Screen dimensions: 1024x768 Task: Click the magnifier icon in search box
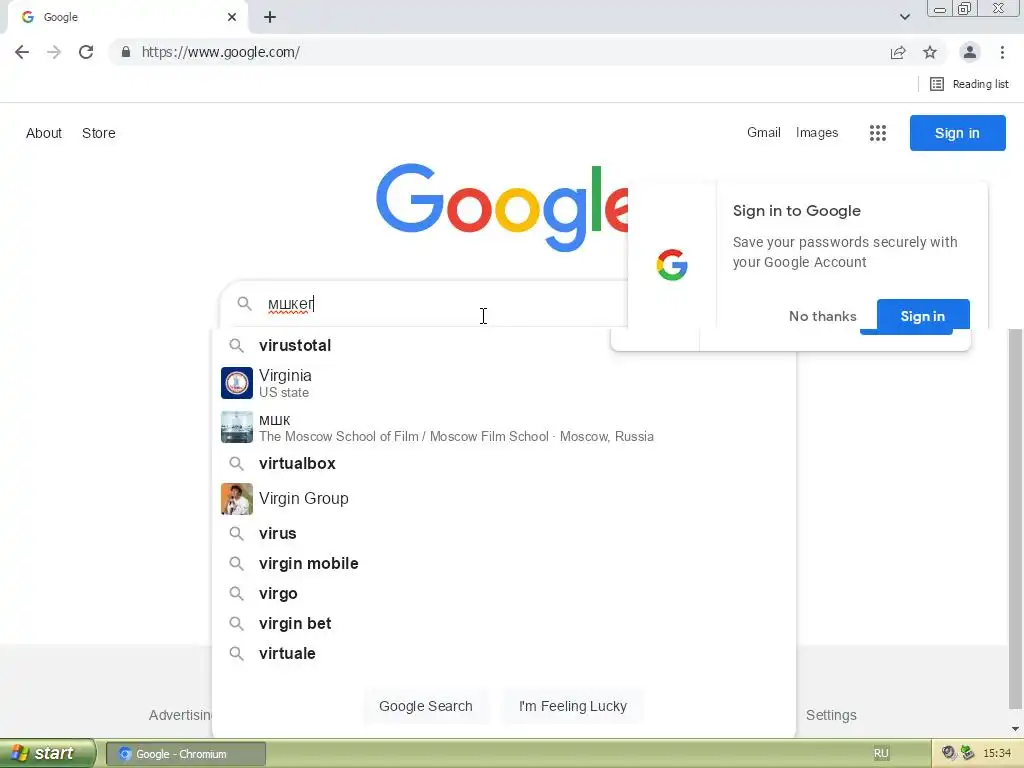pyautogui.click(x=244, y=304)
